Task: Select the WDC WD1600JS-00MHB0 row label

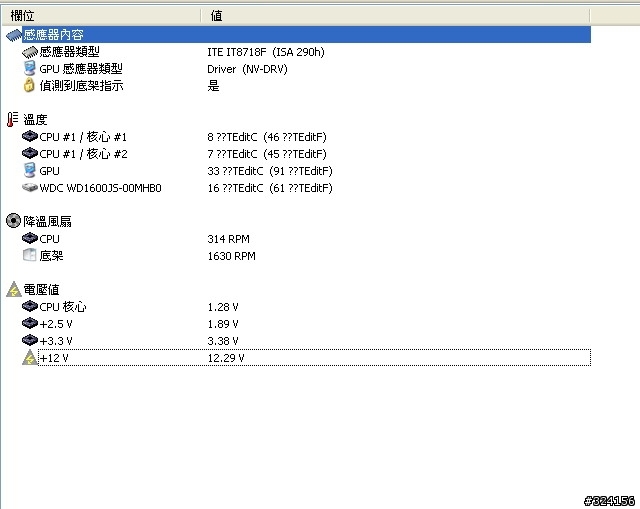Action: (x=100, y=188)
